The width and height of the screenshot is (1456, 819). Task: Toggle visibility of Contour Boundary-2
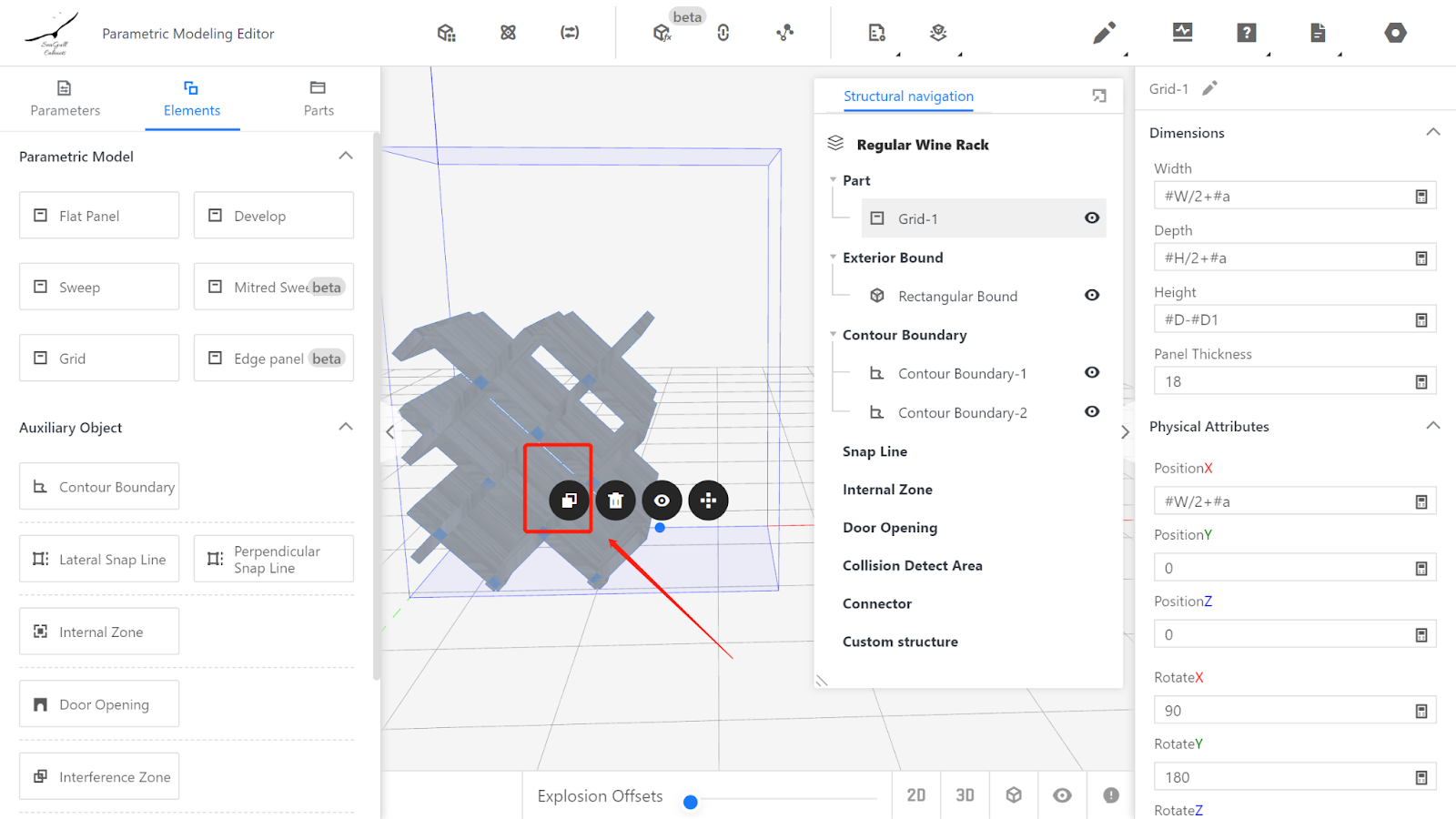click(x=1092, y=412)
